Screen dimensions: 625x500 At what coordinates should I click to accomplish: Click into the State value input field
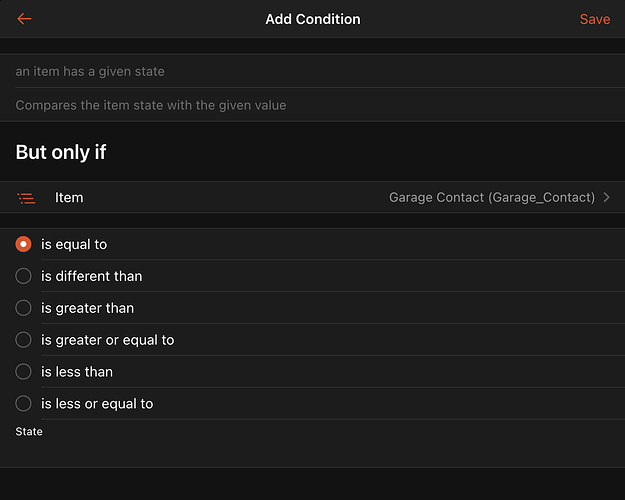(312, 451)
